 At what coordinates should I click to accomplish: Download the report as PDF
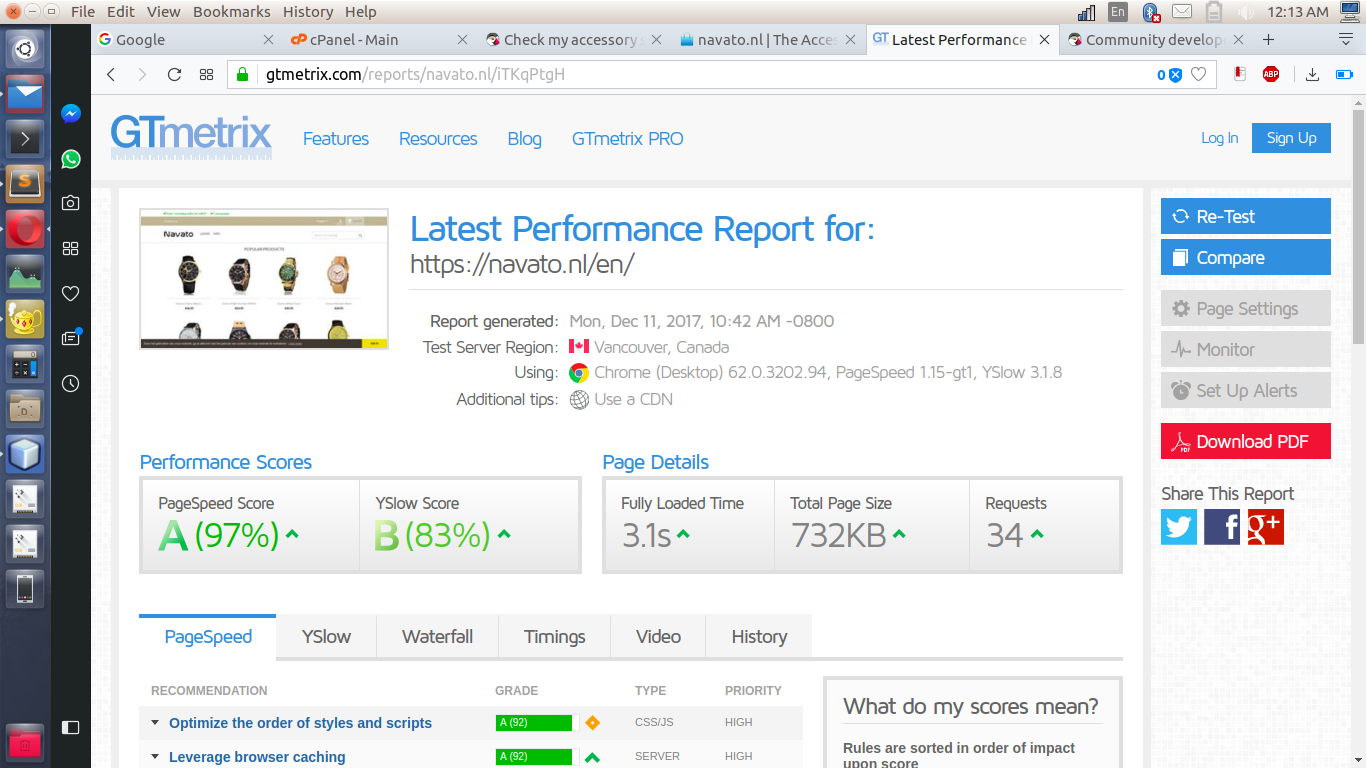1246,441
